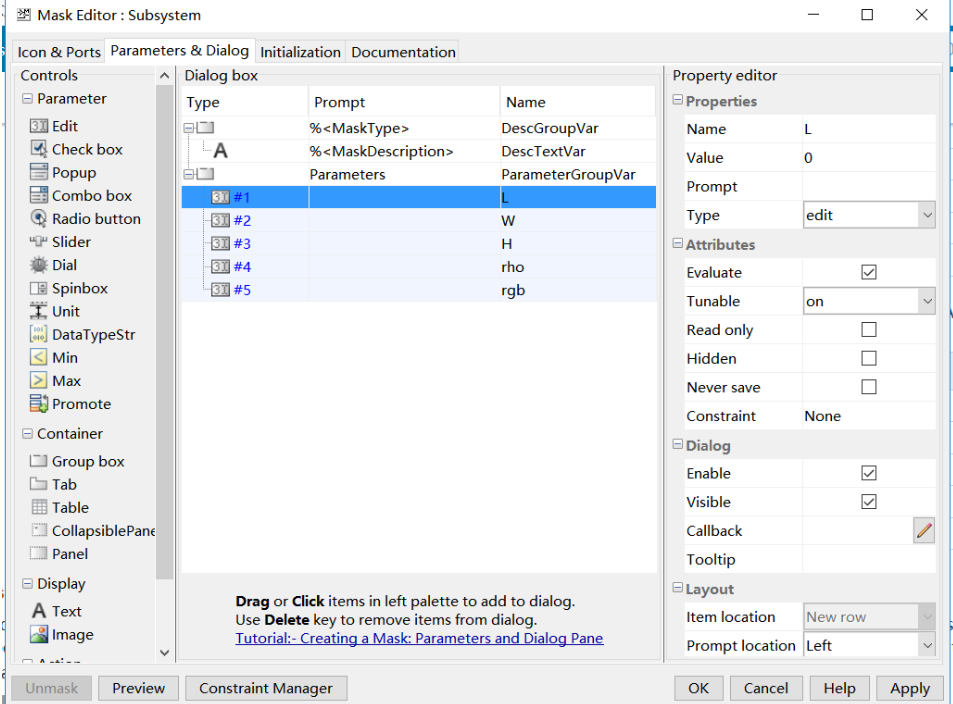Add a Unit parameter control

(55, 311)
